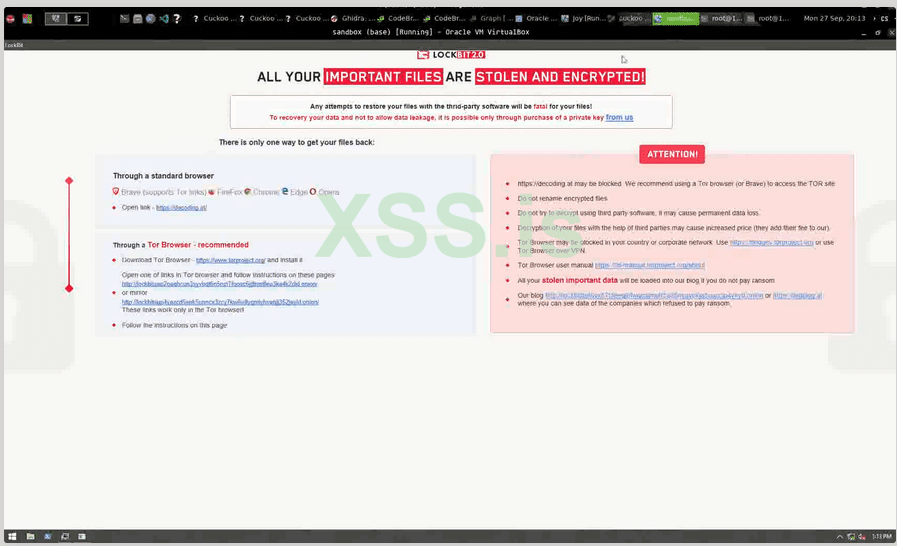The width and height of the screenshot is (897, 546).
Task: Launch VS Code from the top panel
Action: click(164, 18)
